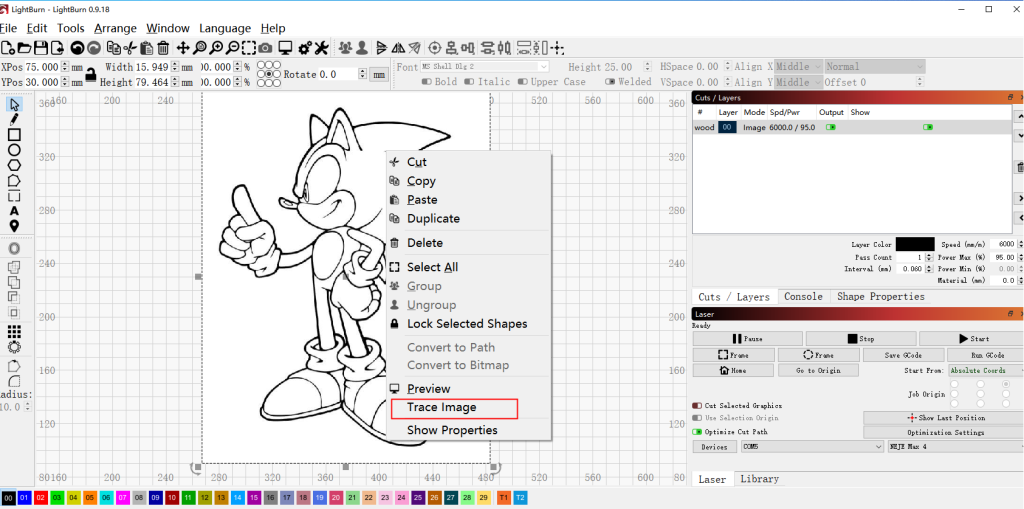
Task: Select the Draw Lines pencil tool
Action: (14, 119)
